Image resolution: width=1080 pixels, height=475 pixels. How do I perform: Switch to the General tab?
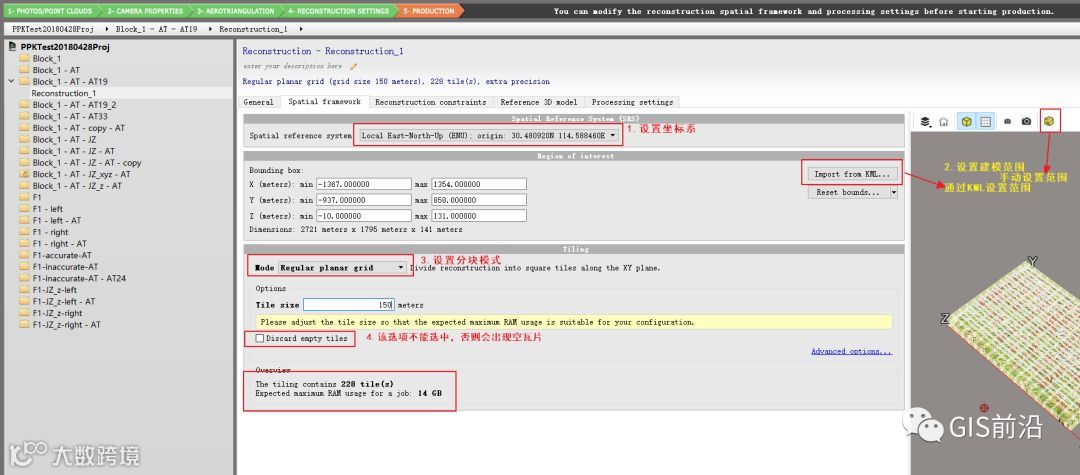coord(259,102)
